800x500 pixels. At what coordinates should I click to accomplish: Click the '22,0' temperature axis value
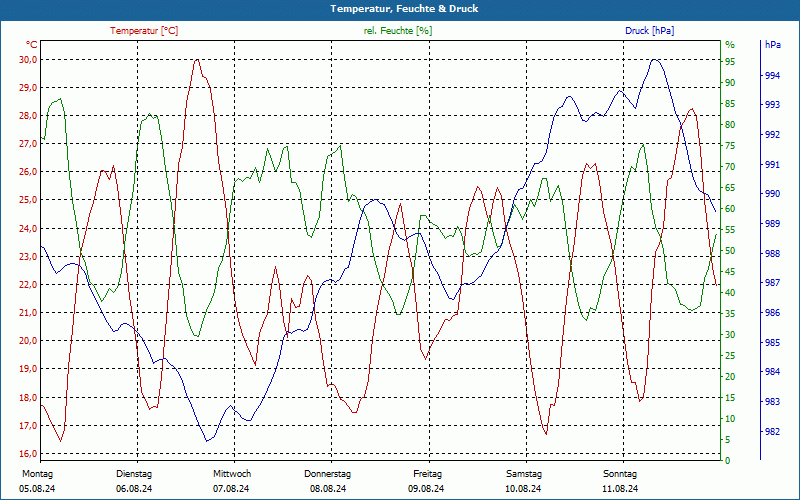pyautogui.click(x=28, y=285)
